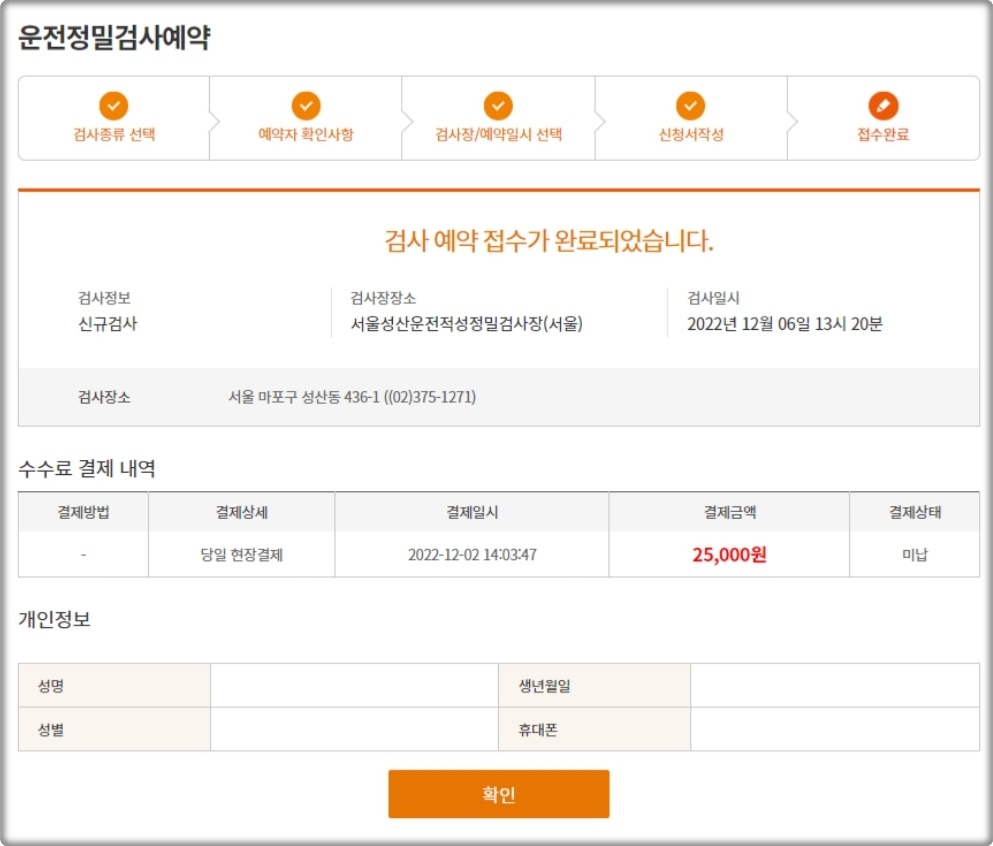This screenshot has width=993, height=846.
Task: Click the 25,000원 amount
Action: 730,555
